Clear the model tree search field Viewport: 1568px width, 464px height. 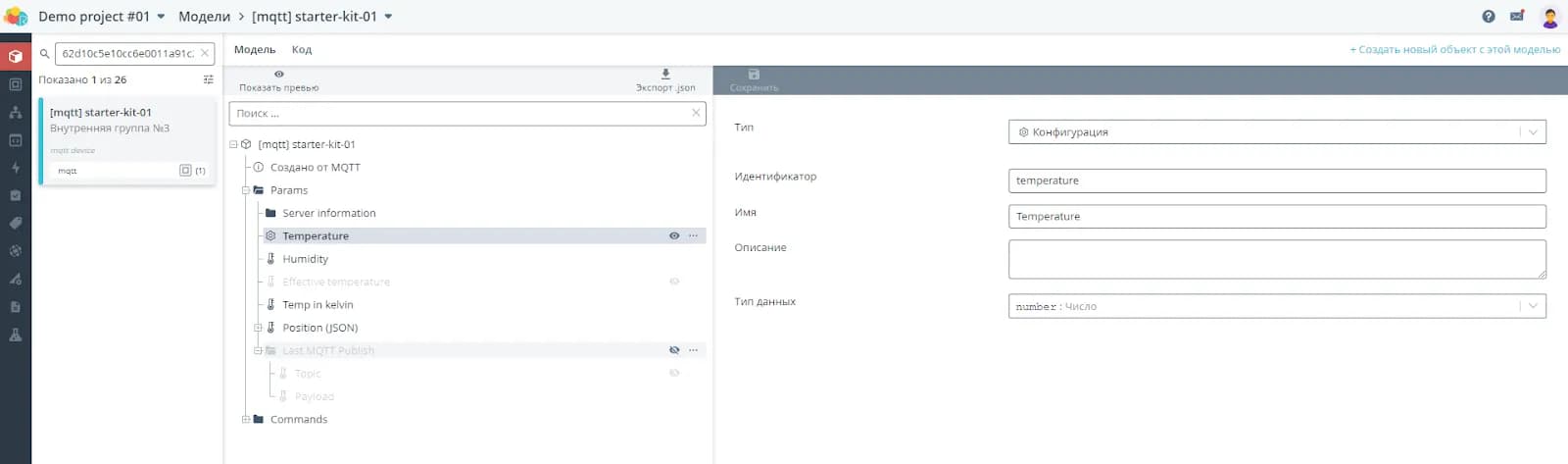[696, 113]
